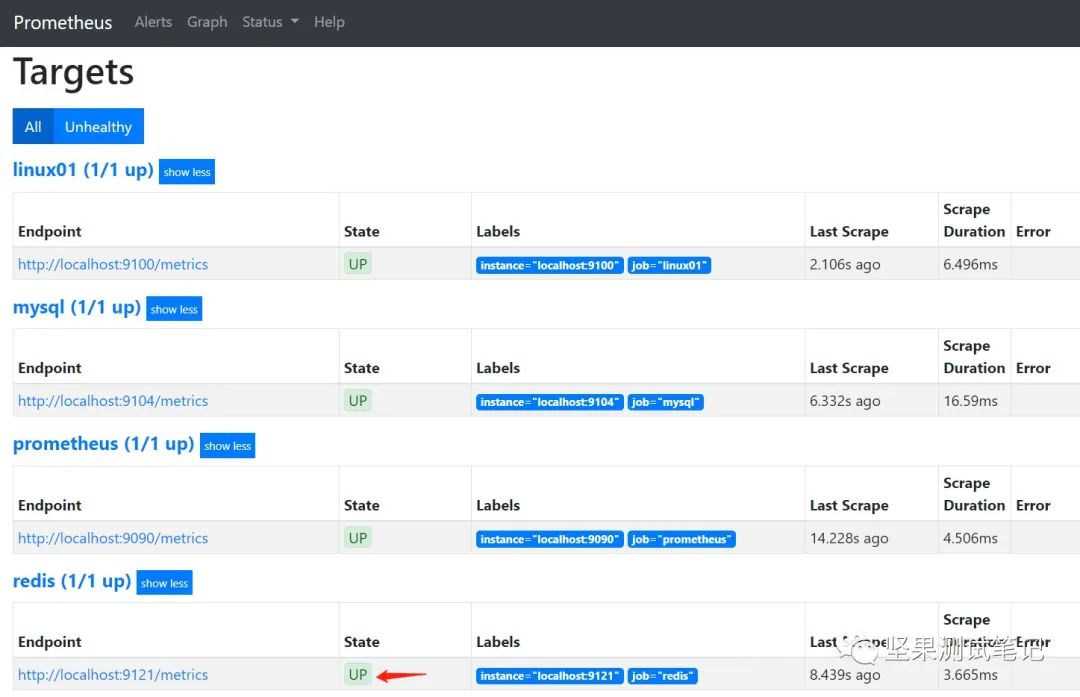Screen dimensions: 1080x697
Task: Click the Endpoint column header in linux01 table
Action: pyautogui.click(x=50, y=231)
